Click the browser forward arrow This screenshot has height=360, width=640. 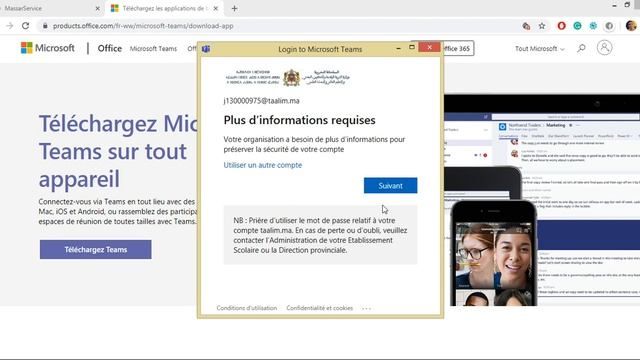click(9, 26)
